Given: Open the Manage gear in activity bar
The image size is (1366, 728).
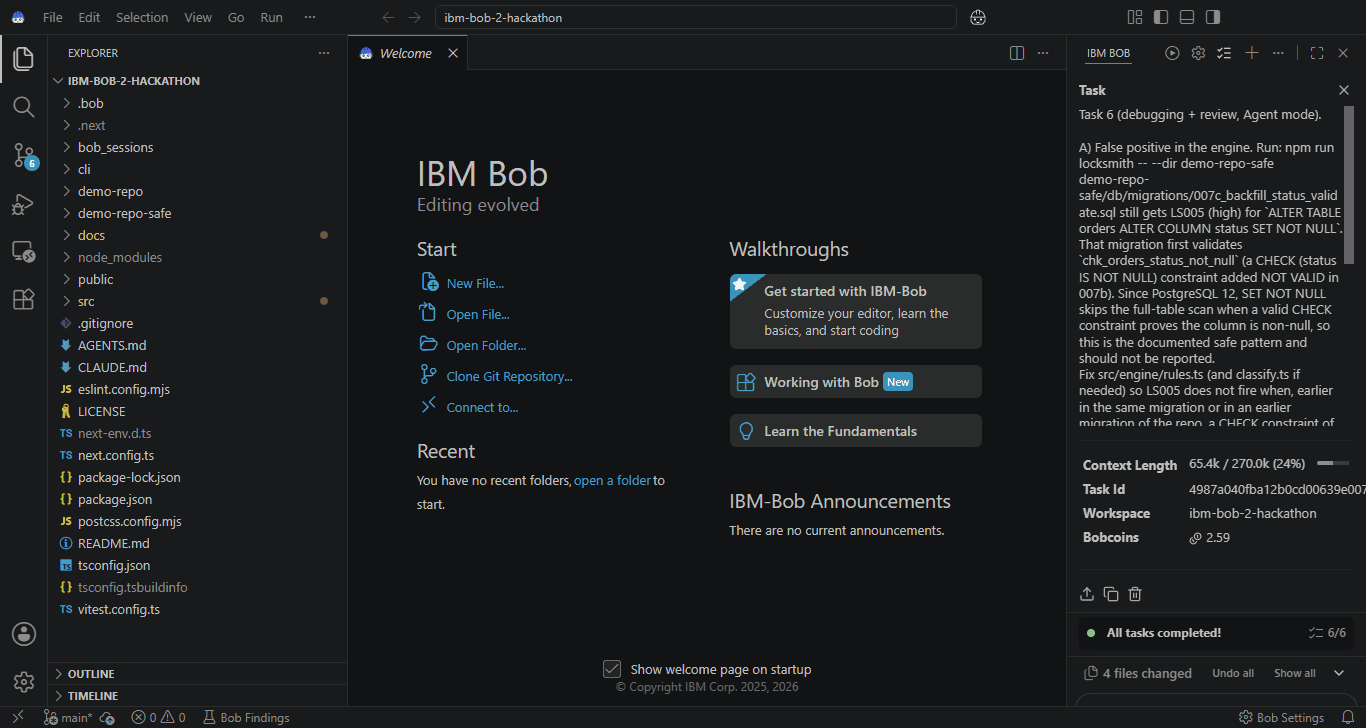Looking at the screenshot, I should click(x=23, y=682).
